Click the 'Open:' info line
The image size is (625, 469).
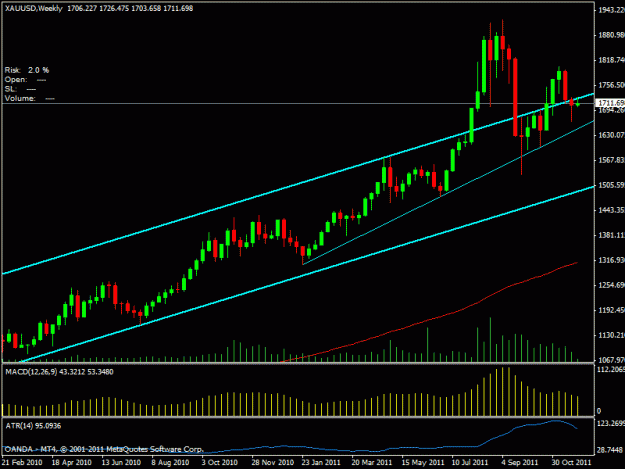coord(25,80)
